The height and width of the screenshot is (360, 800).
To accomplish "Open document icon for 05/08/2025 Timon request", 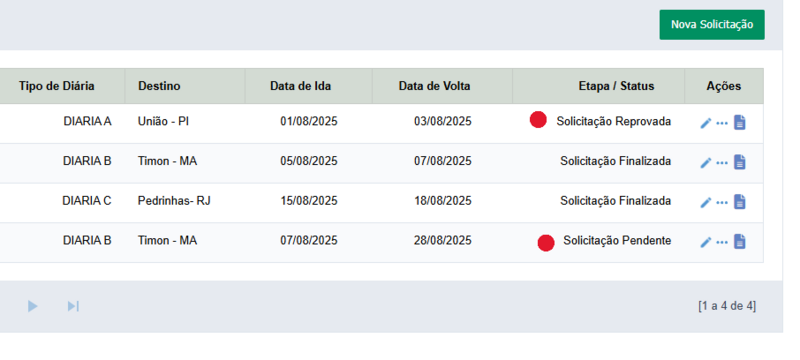I will coord(740,162).
